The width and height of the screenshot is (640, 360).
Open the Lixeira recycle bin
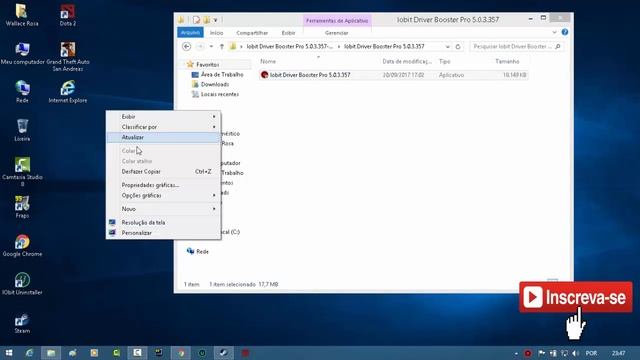pyautogui.click(x=22, y=130)
